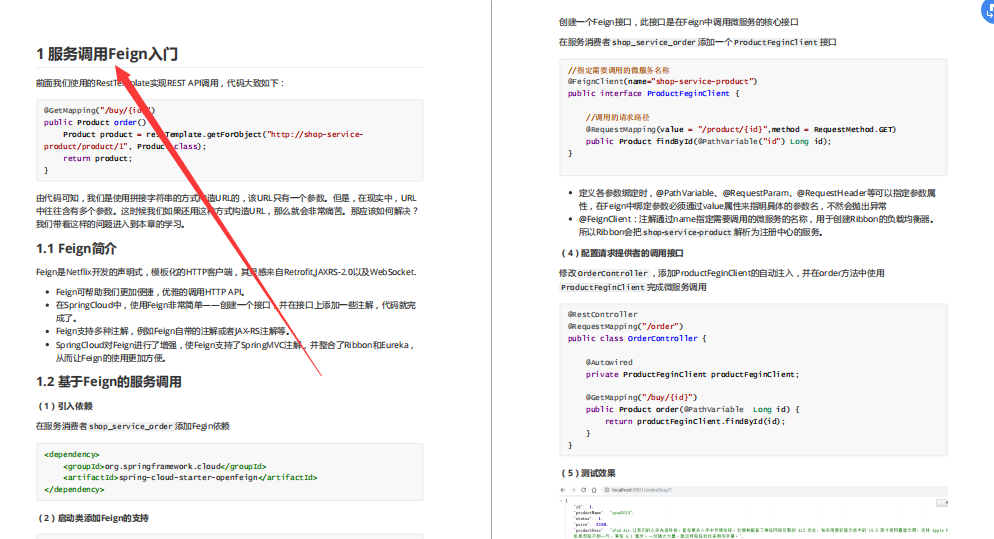Image resolution: width=994 pixels, height=539 pixels.
Task: Click the bullet "Feign可帮助我们更加便捷,优雅的调用HTTP API"
Action: (x=150, y=292)
